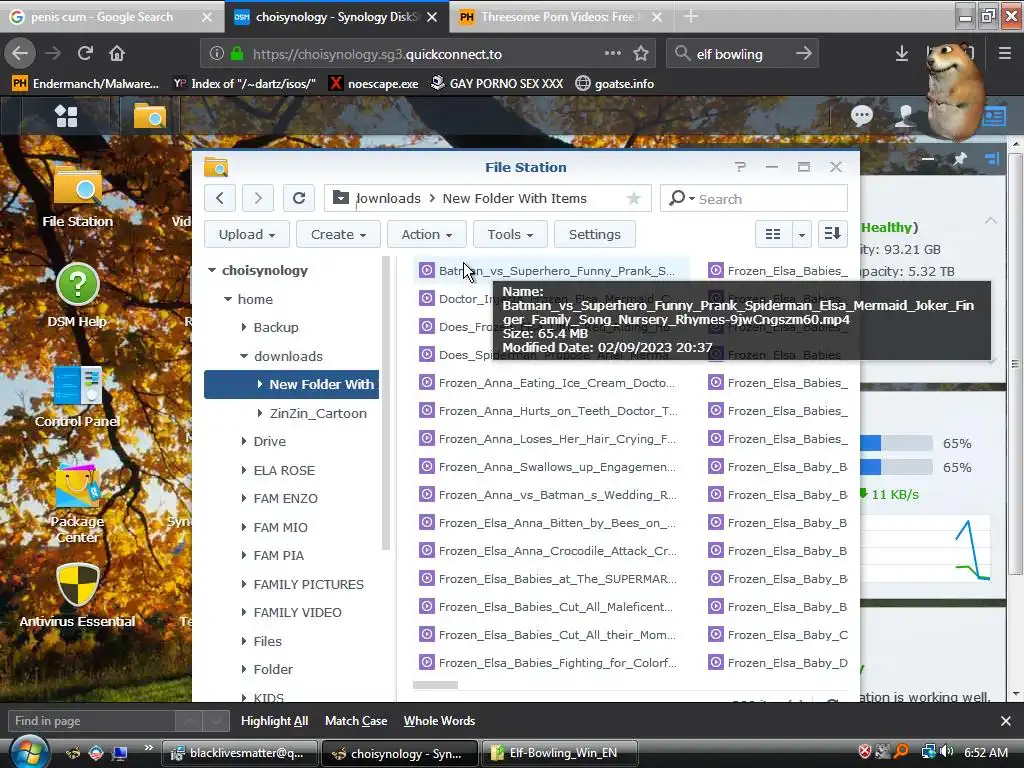This screenshot has height=768, width=1024.
Task: Refresh the File Station folder listing
Action: point(298,198)
